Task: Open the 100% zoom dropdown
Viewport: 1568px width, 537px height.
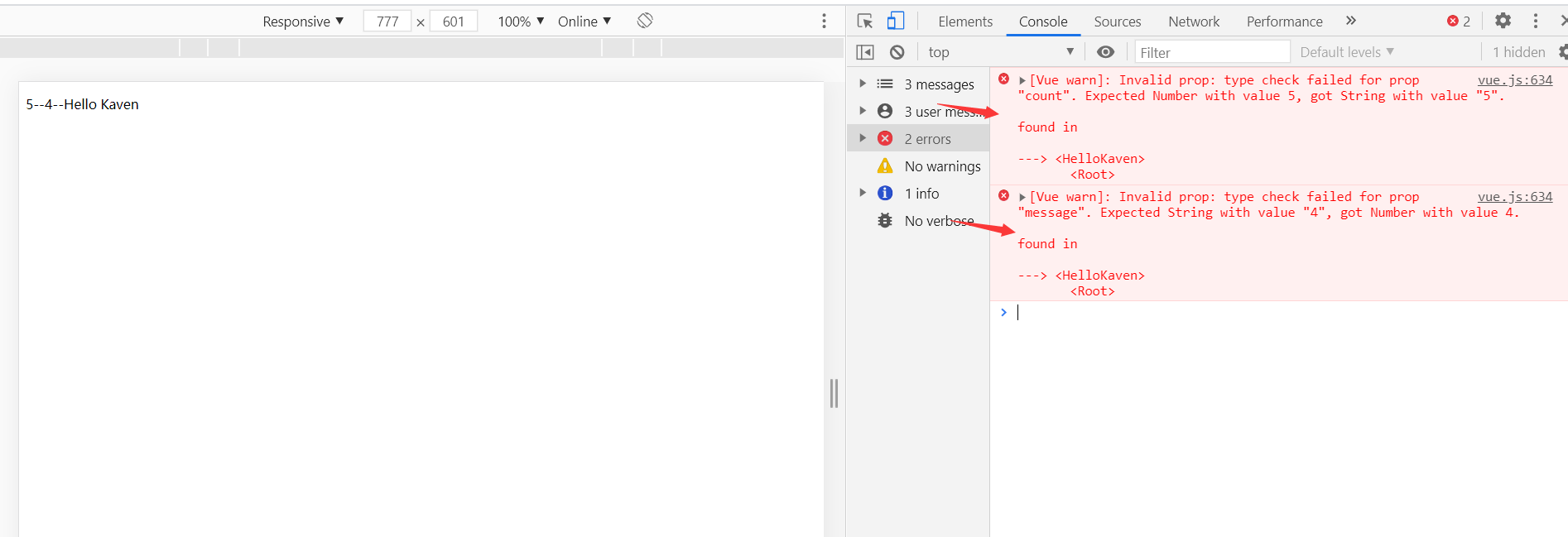Action: [x=521, y=22]
